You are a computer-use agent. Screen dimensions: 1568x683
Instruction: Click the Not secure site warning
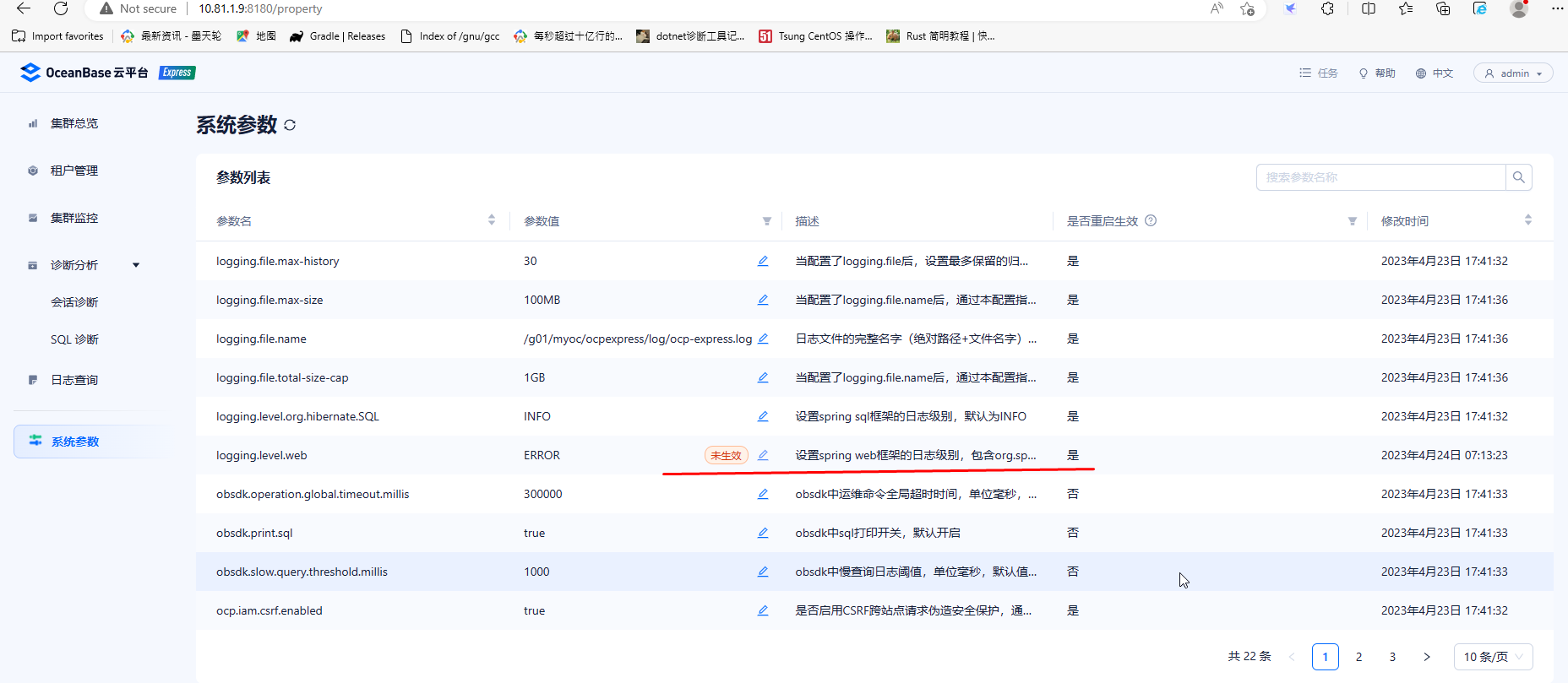pos(138,8)
